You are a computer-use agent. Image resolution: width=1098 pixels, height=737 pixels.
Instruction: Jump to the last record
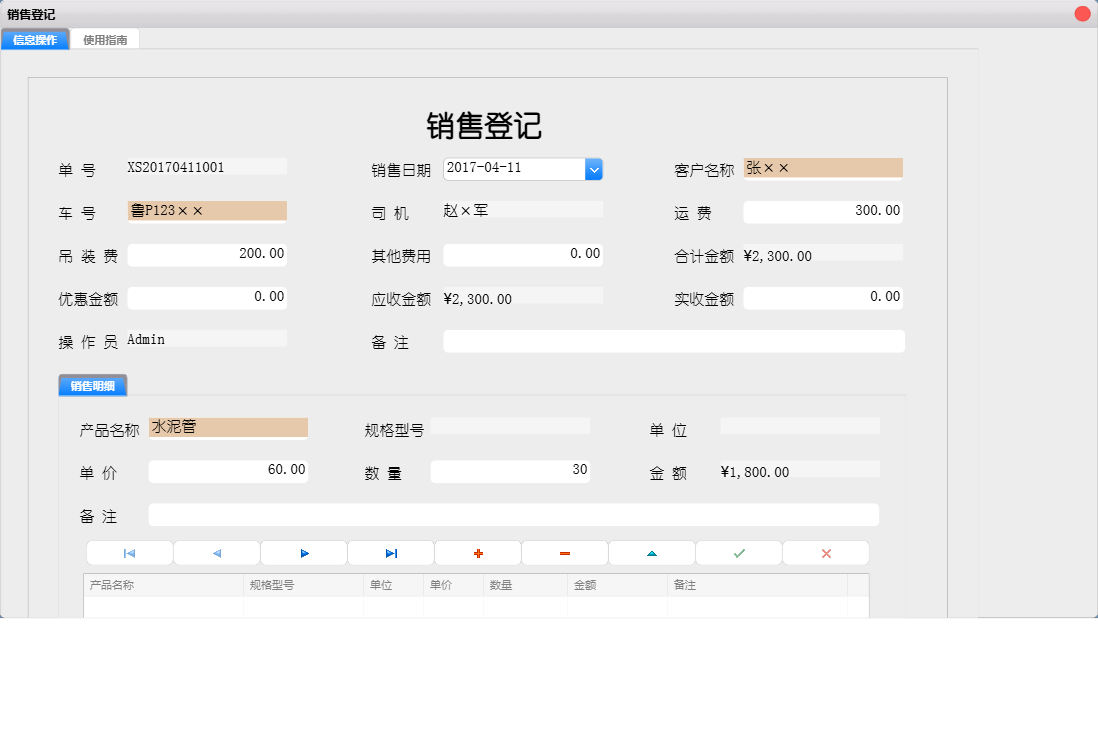pos(390,552)
